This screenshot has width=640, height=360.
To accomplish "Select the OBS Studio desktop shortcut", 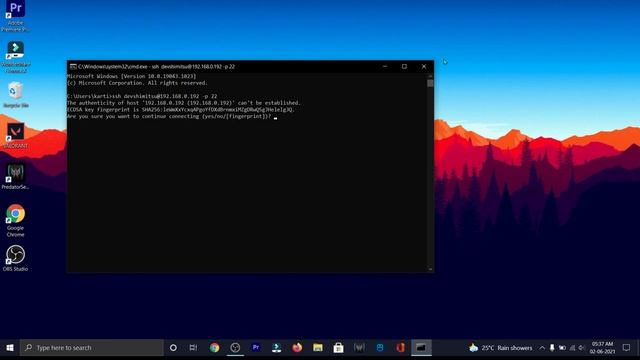I will [16, 258].
